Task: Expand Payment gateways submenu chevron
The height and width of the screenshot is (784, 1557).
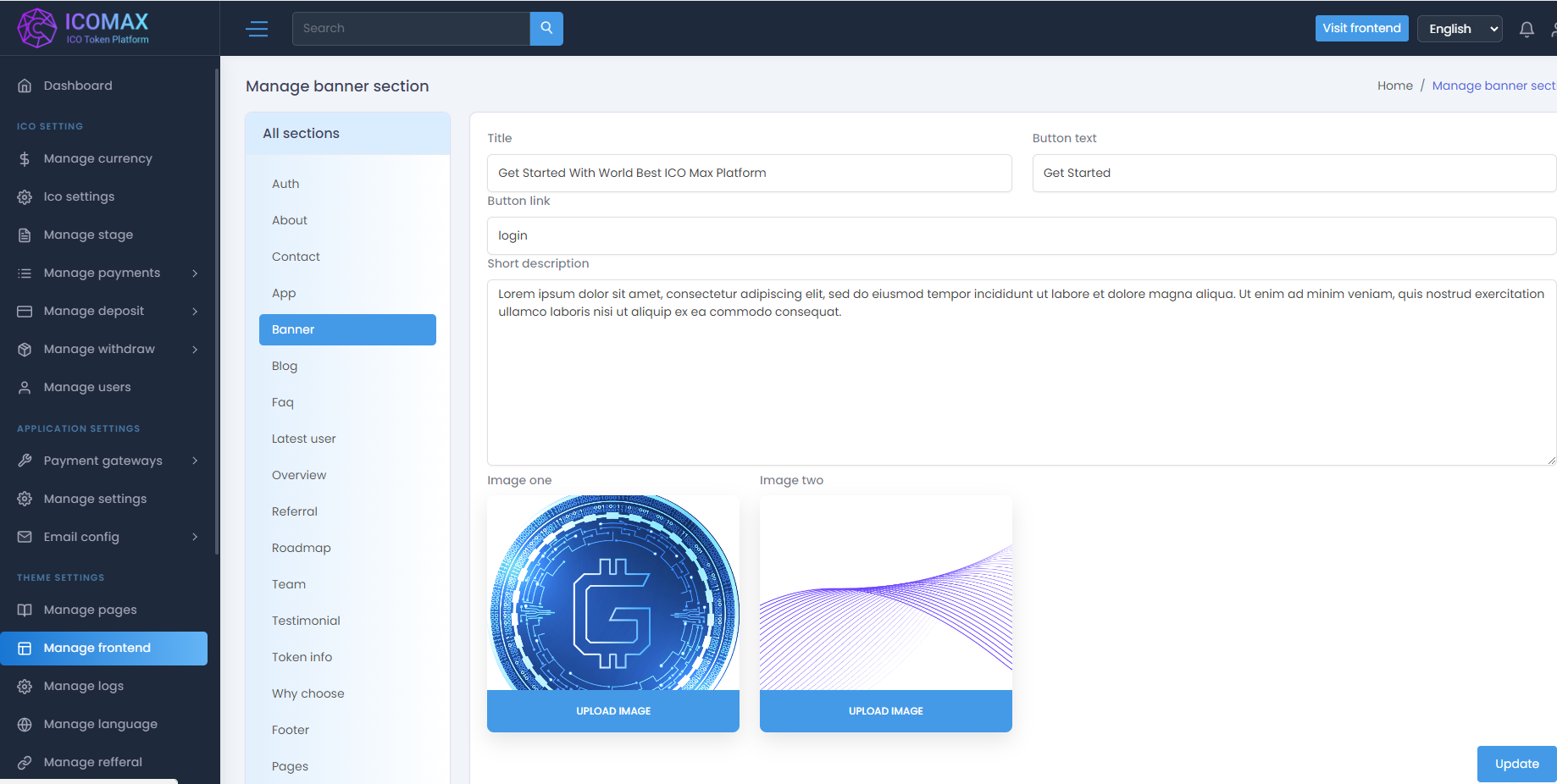Action: pyautogui.click(x=195, y=461)
